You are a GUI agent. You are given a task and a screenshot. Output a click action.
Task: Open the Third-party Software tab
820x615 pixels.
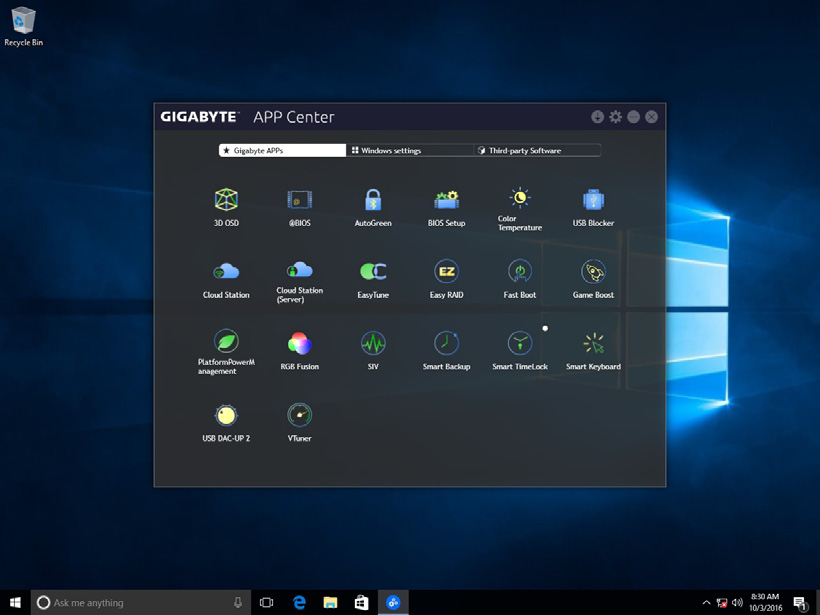(537, 150)
